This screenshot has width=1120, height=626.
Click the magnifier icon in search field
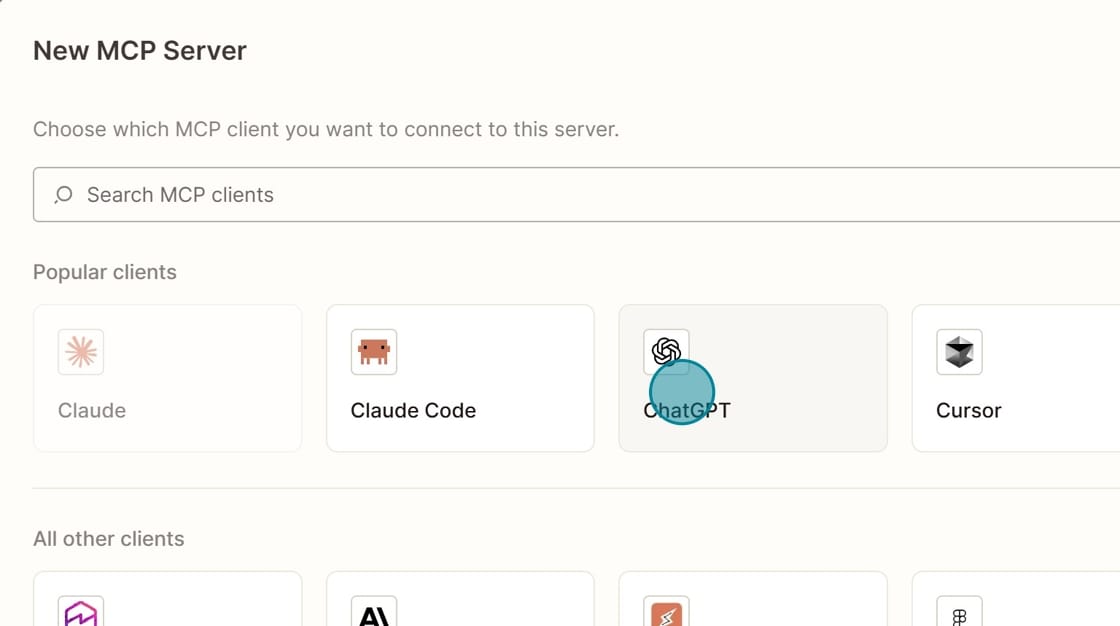pos(64,194)
